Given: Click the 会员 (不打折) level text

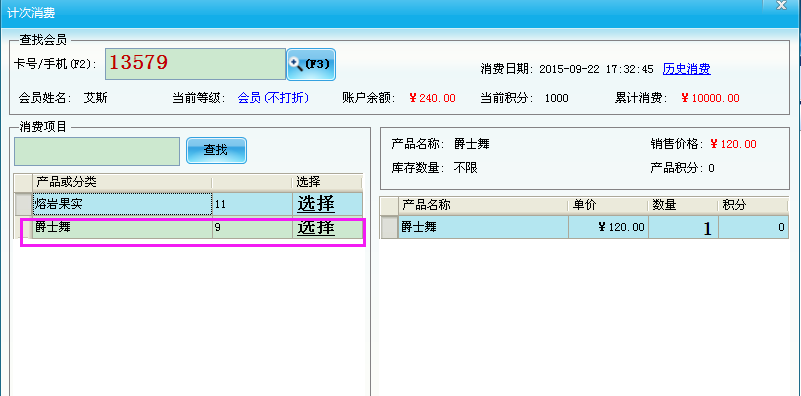Looking at the screenshot, I should click(x=273, y=98).
